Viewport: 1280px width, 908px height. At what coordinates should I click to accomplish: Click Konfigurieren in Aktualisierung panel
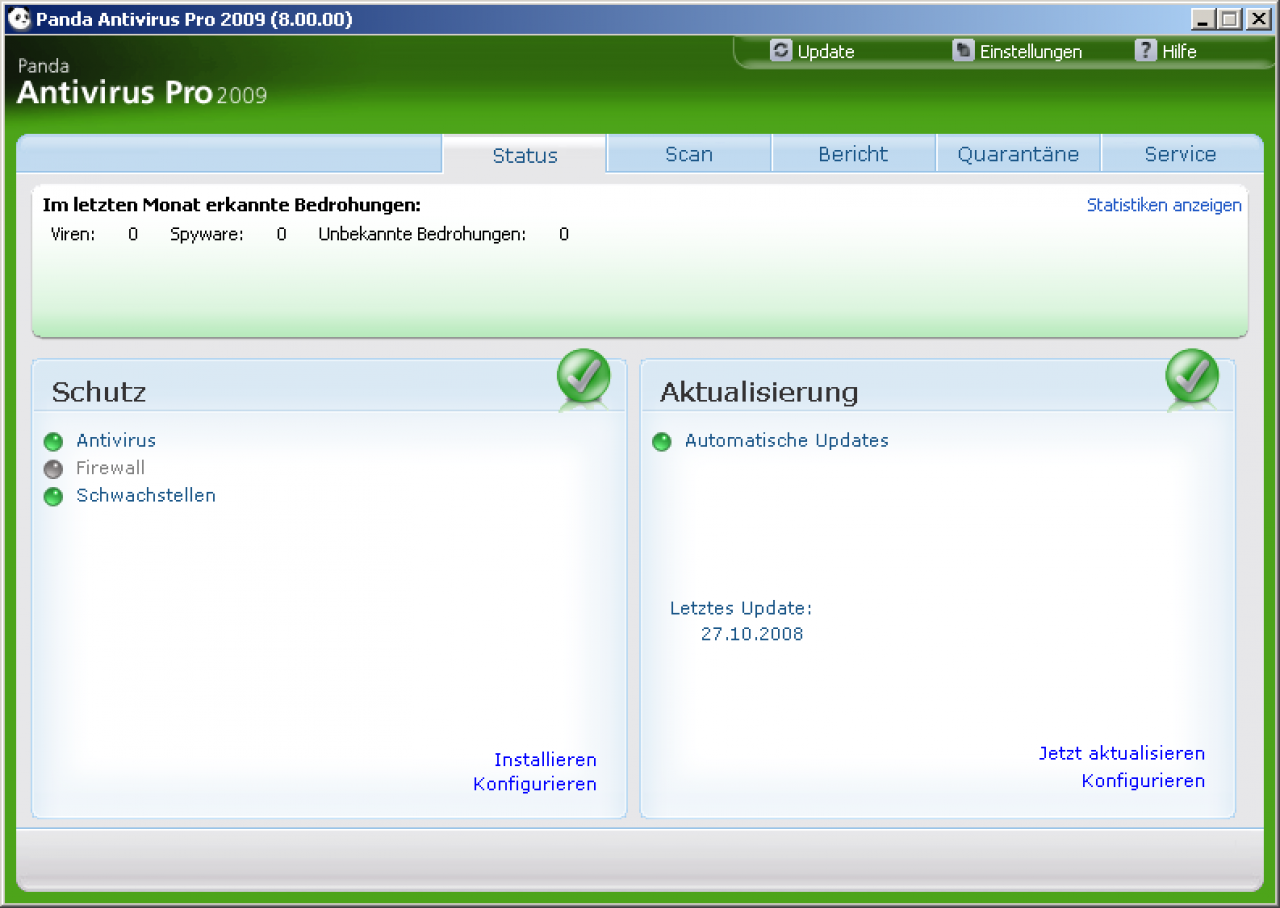(1143, 781)
